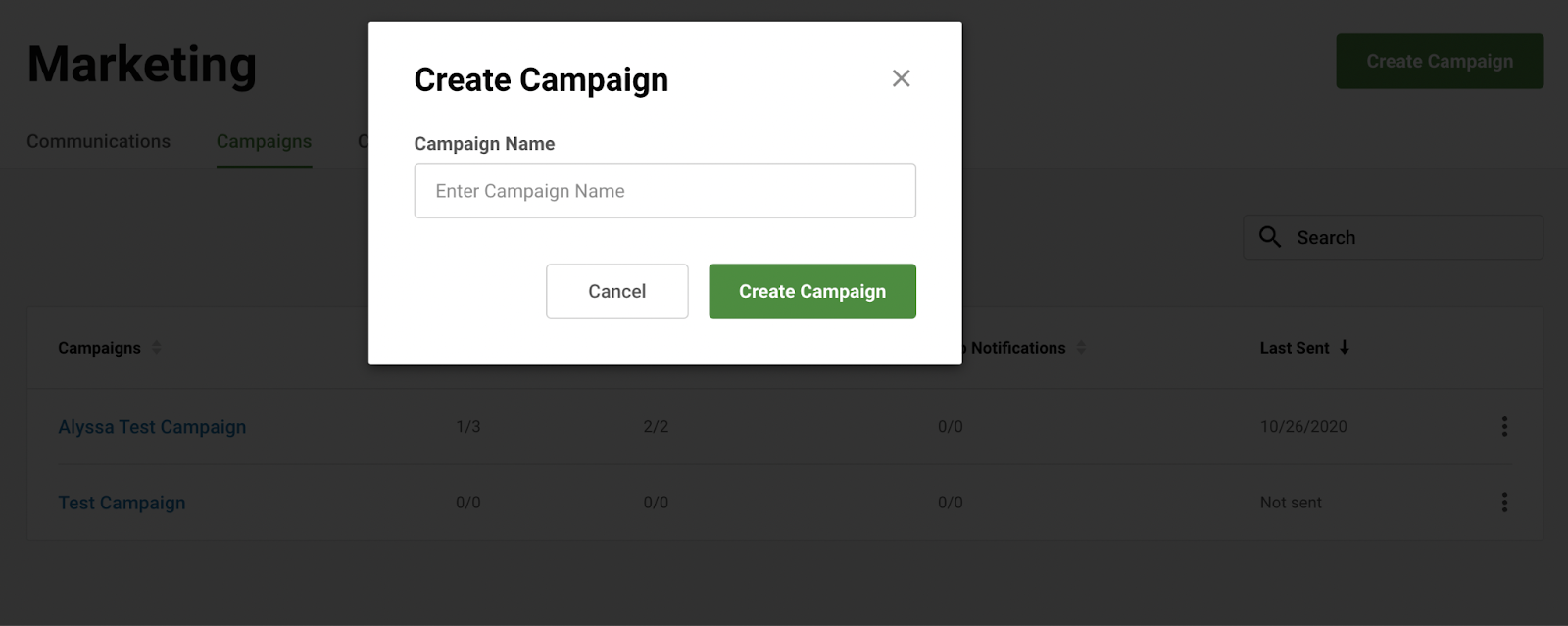Select the Campaigns tab
The height and width of the screenshot is (626, 1568).
264,141
